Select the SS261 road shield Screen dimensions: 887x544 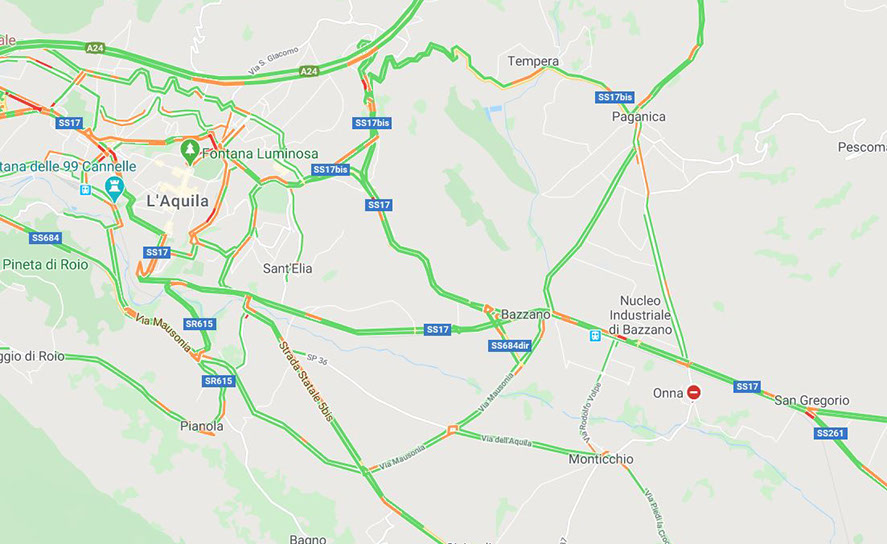coord(831,433)
